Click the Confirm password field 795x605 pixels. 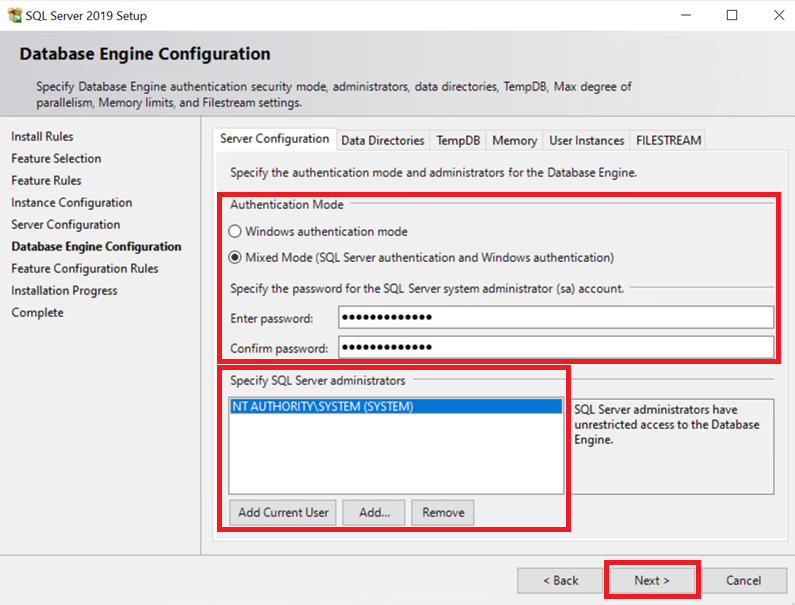[x=555, y=347]
